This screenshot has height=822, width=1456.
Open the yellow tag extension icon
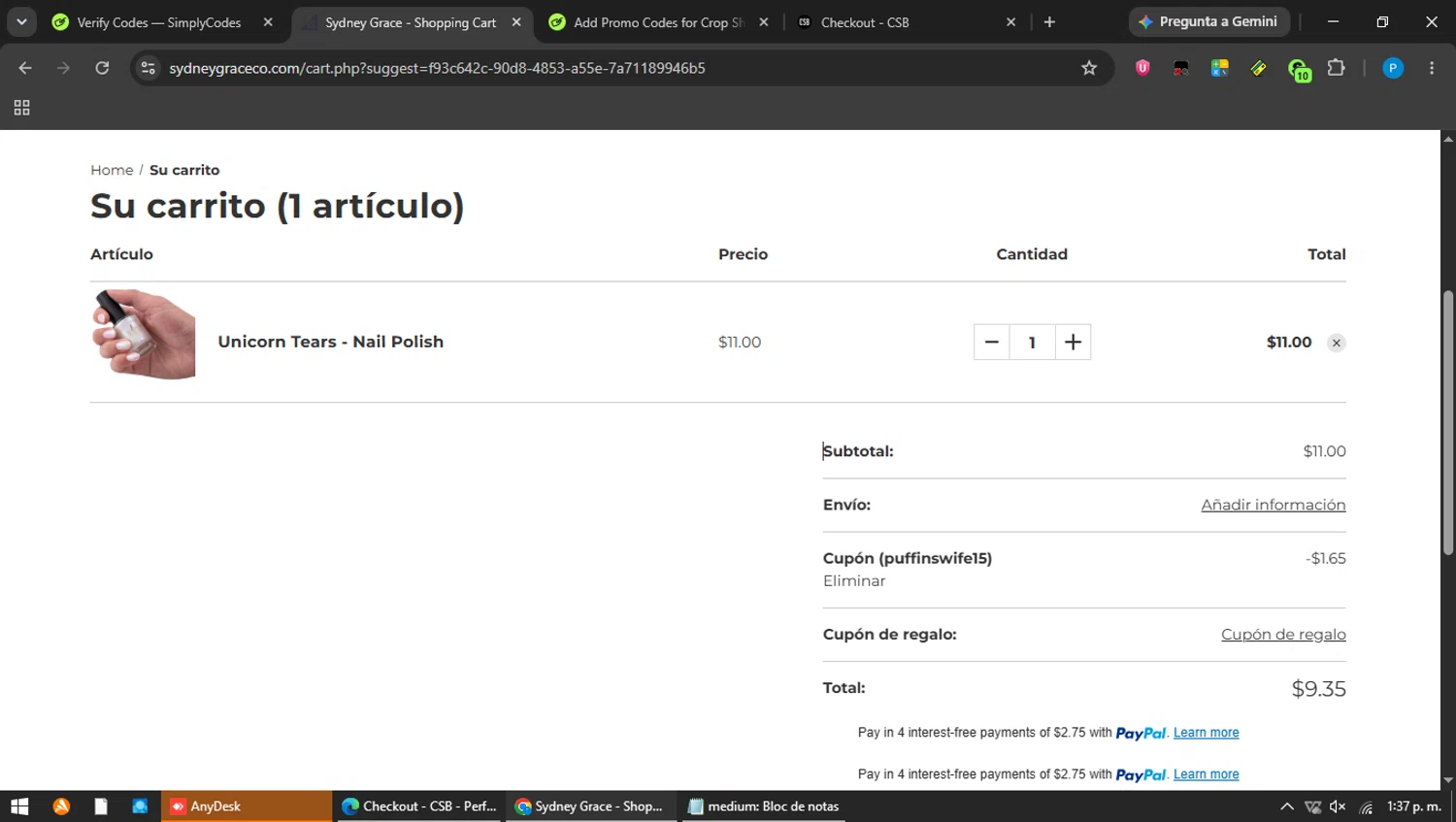[x=1259, y=68]
